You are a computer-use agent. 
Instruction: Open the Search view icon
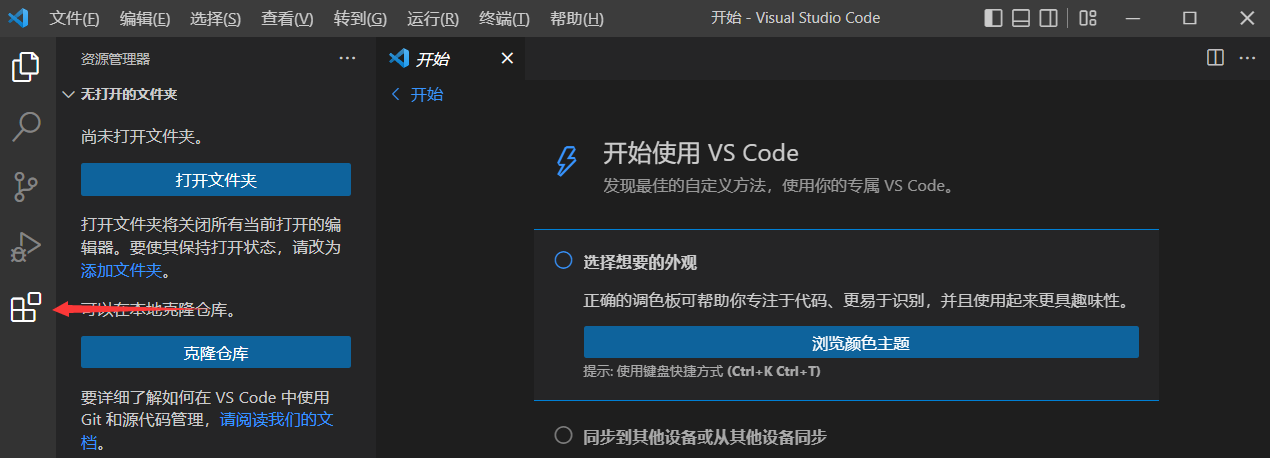[26, 126]
